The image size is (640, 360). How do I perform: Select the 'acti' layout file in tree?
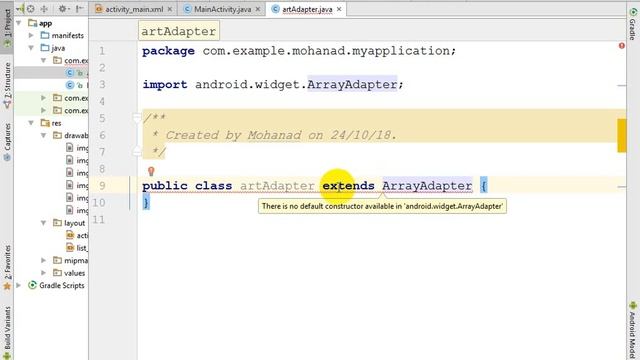82,235
